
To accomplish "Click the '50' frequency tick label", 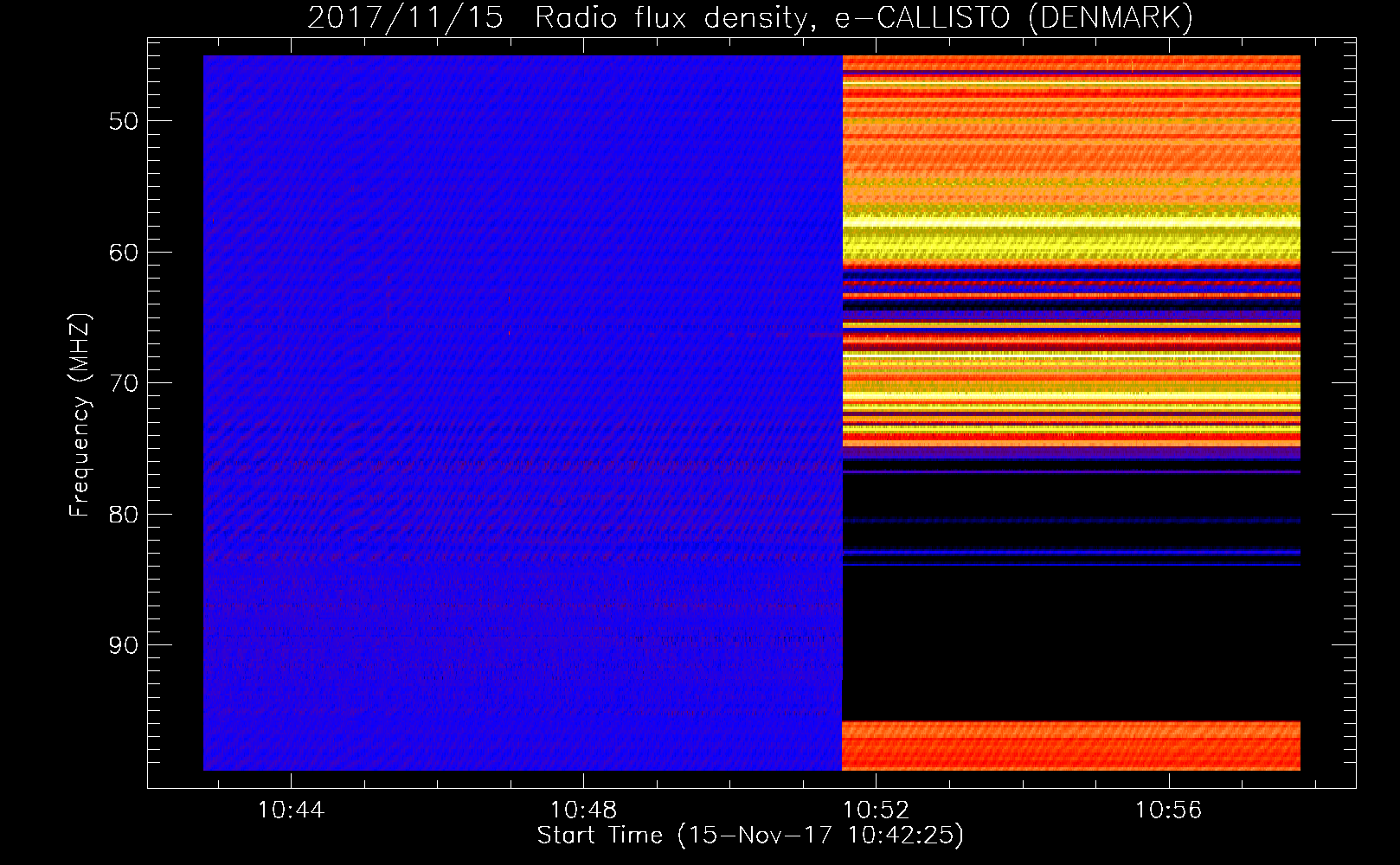I will pyautogui.click(x=123, y=121).
